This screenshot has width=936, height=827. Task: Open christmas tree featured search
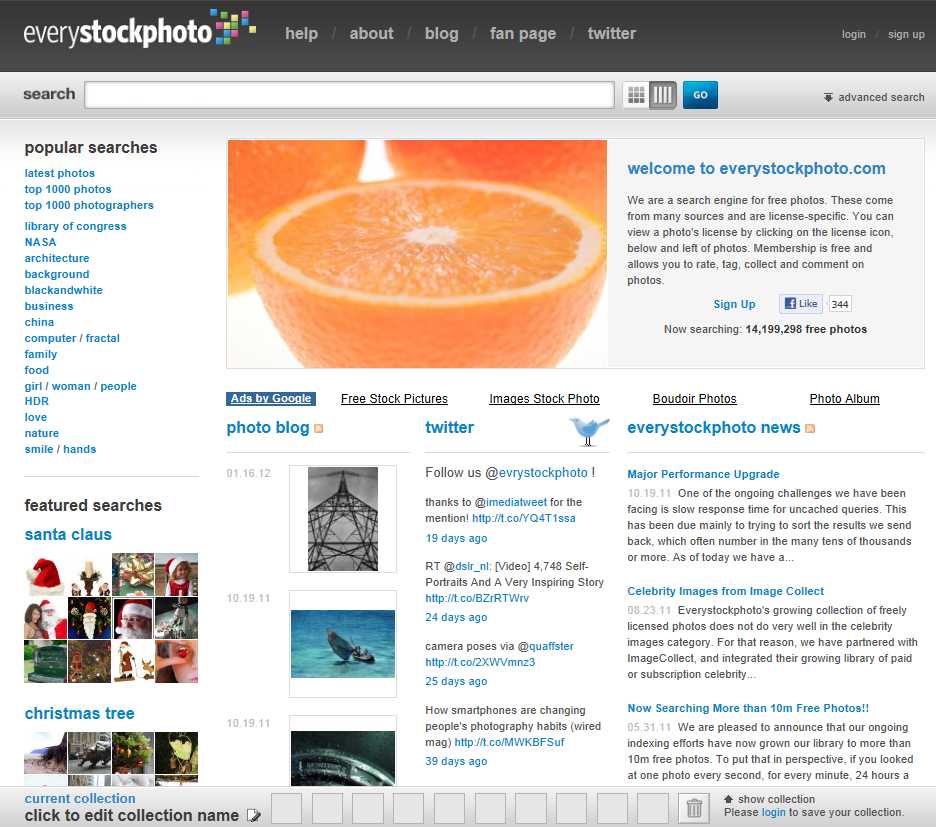tap(79, 714)
